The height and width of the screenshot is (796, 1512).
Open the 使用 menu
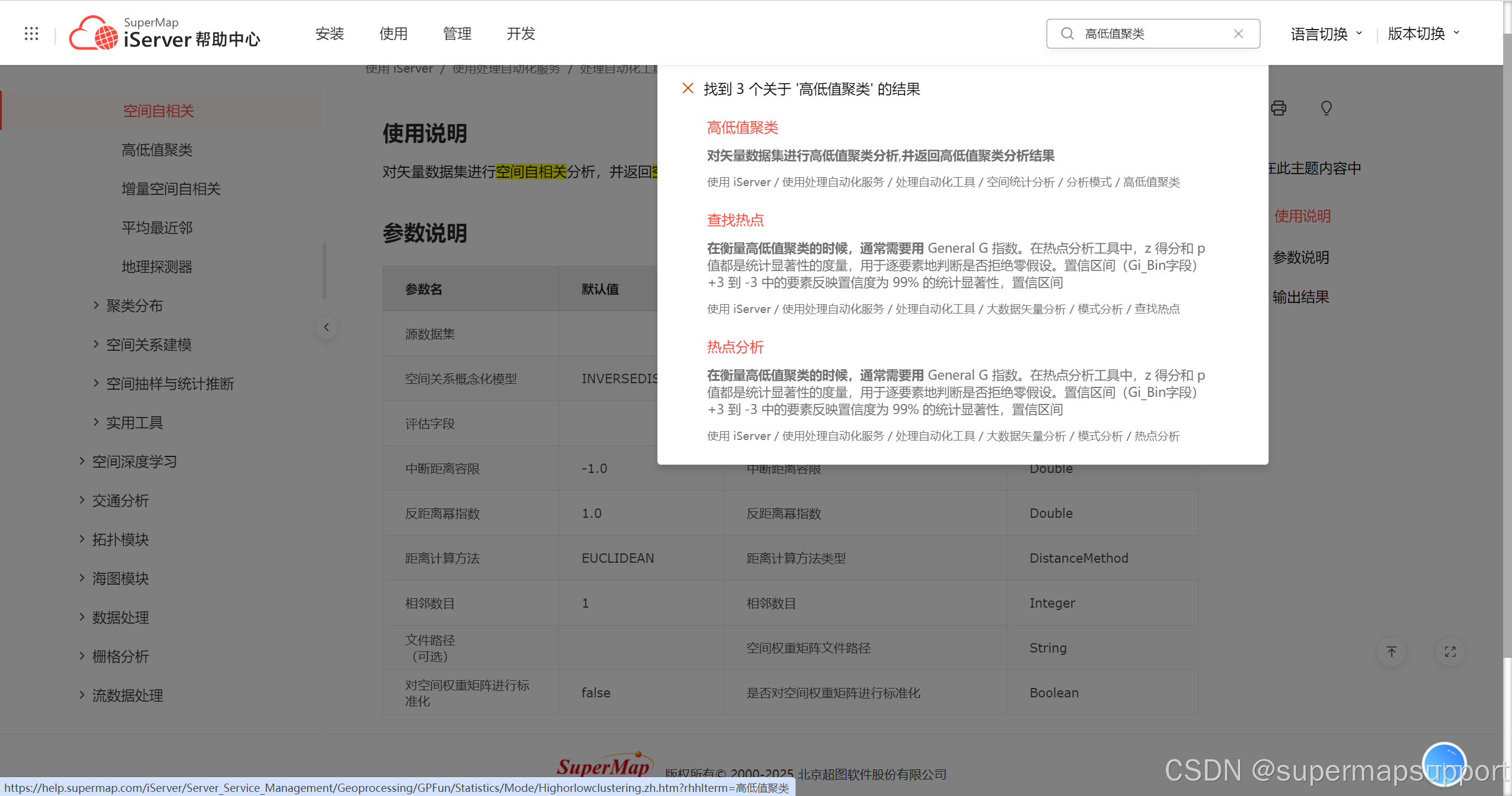(x=393, y=34)
